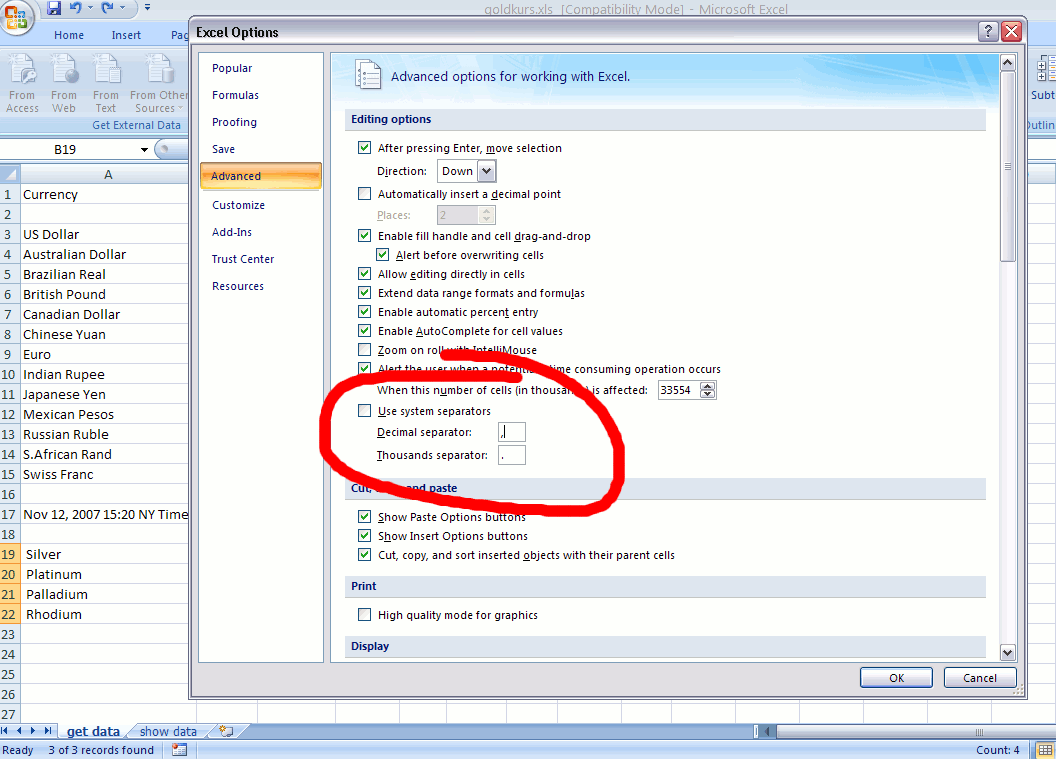Viewport: 1056px width, 759px height.
Task: Click next sheet navigation arrow
Action: pyautogui.click(x=33, y=731)
